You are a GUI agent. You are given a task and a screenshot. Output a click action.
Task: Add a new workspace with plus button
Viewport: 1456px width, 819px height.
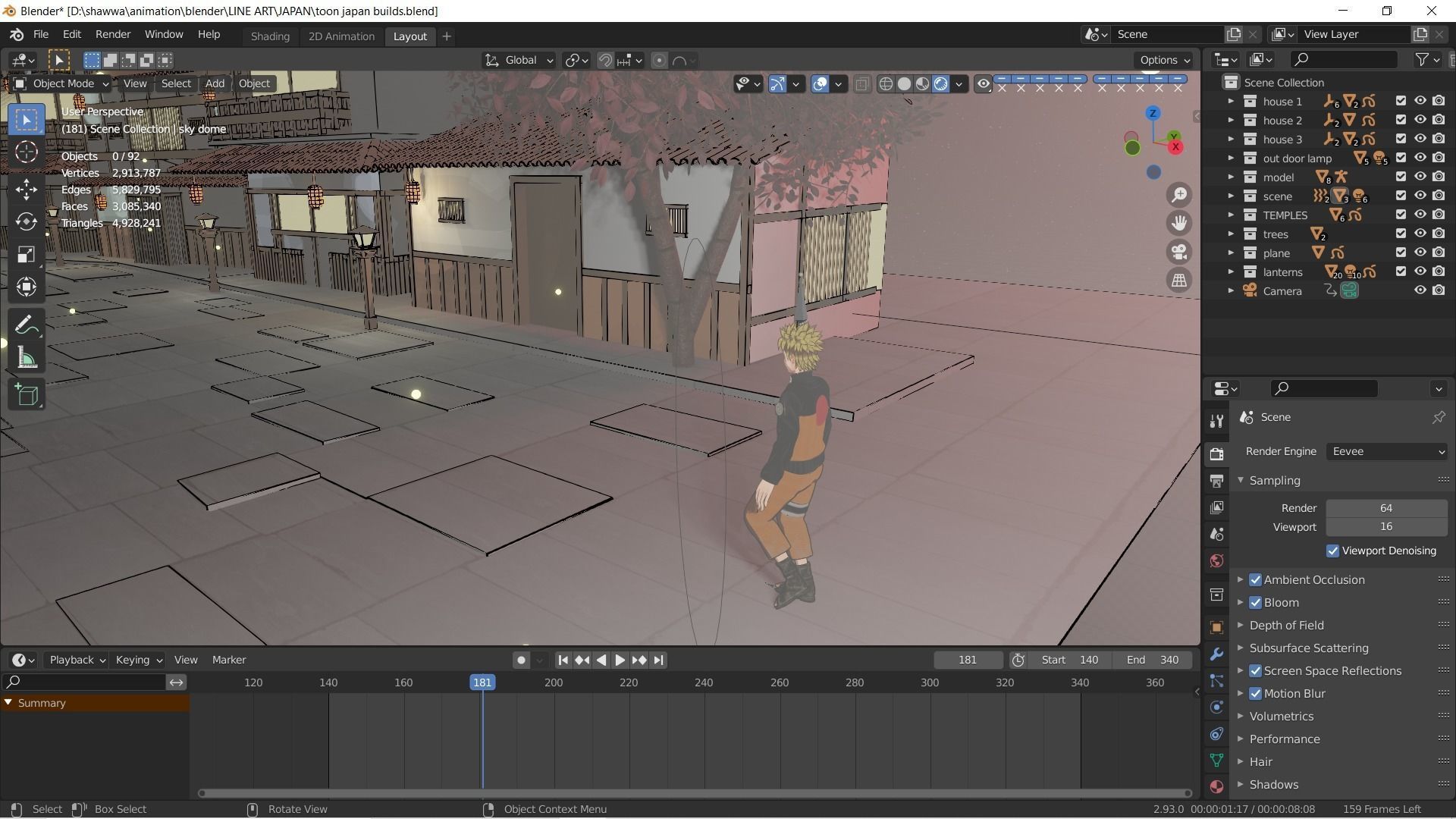point(447,36)
